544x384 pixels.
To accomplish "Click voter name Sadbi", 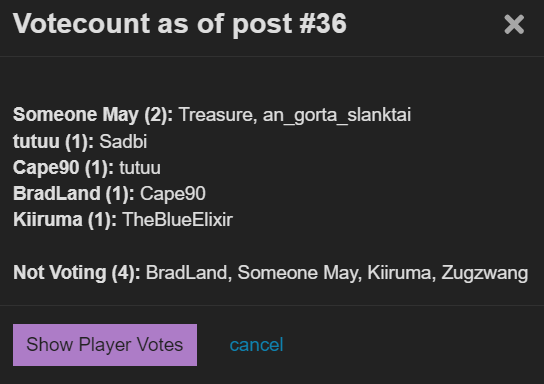I will click(123, 142).
